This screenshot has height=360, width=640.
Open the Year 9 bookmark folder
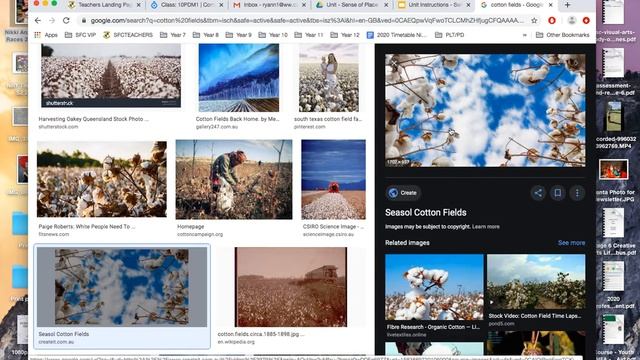239,35
